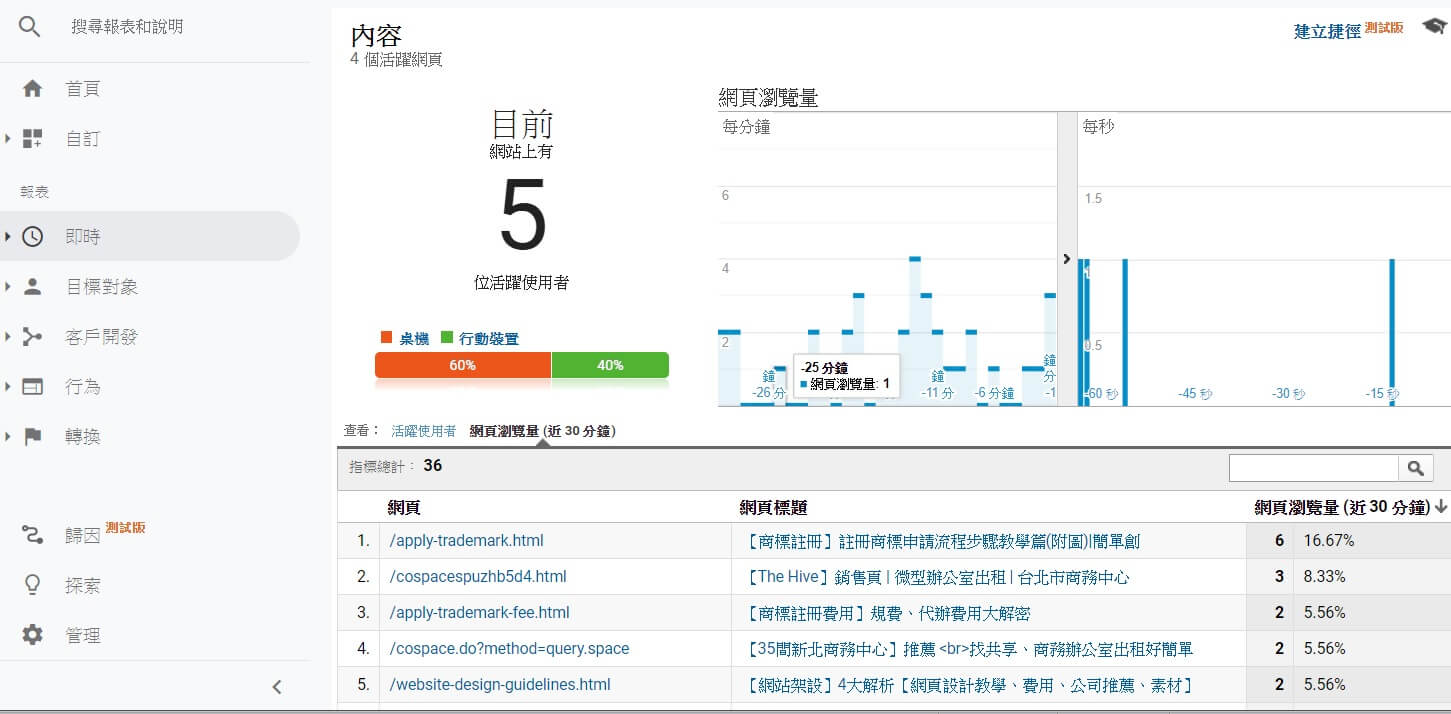Image resolution: width=1451 pixels, height=714 pixels.
Task: Click the table filter text field
Action: click(1313, 468)
